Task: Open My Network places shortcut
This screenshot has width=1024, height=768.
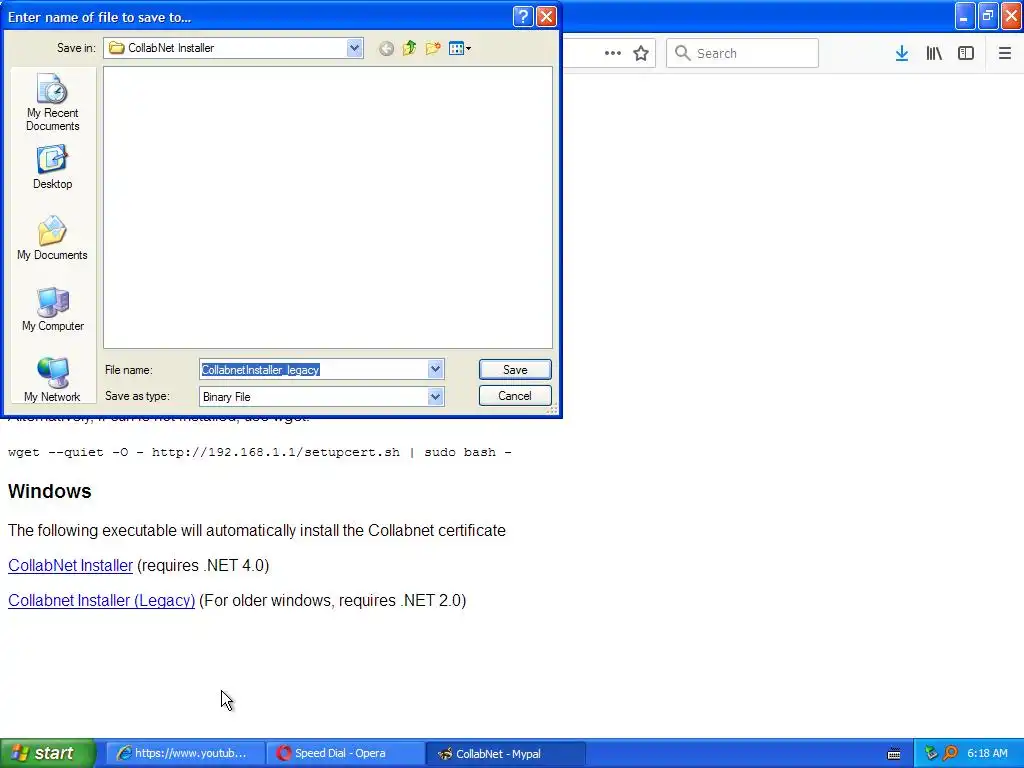Action: [52, 380]
